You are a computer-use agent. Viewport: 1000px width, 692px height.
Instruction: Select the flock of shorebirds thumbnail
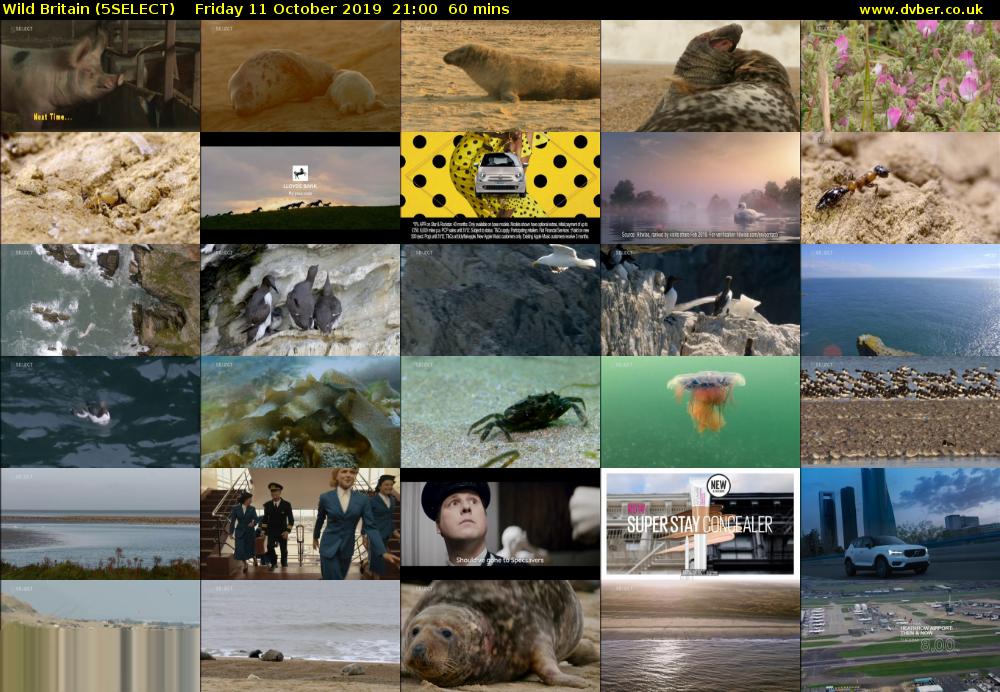900,412
